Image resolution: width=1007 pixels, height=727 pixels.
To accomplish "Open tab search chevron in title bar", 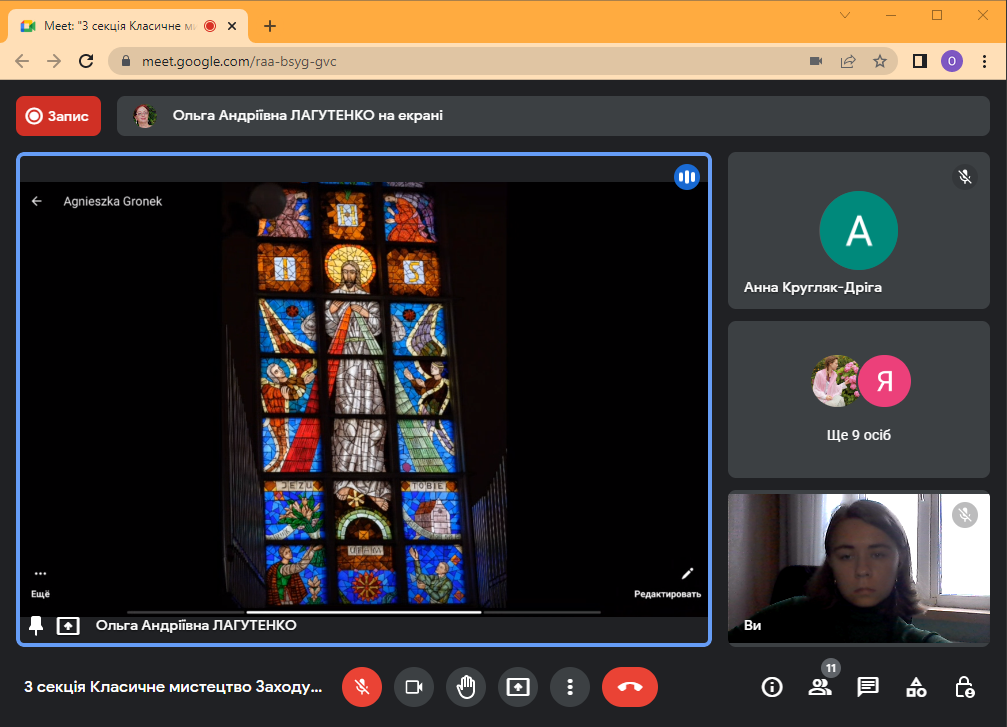I will tap(845, 15).
